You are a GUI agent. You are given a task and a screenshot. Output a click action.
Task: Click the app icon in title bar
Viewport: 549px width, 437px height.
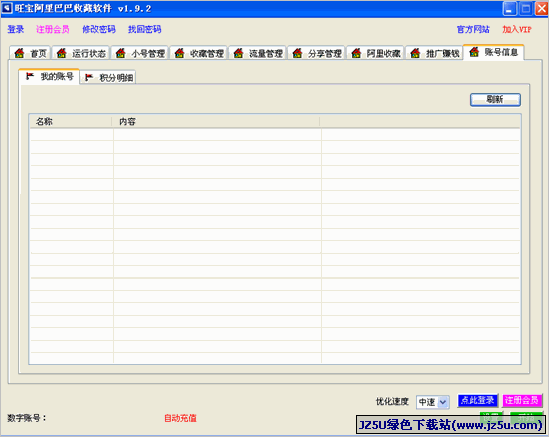point(7,8)
